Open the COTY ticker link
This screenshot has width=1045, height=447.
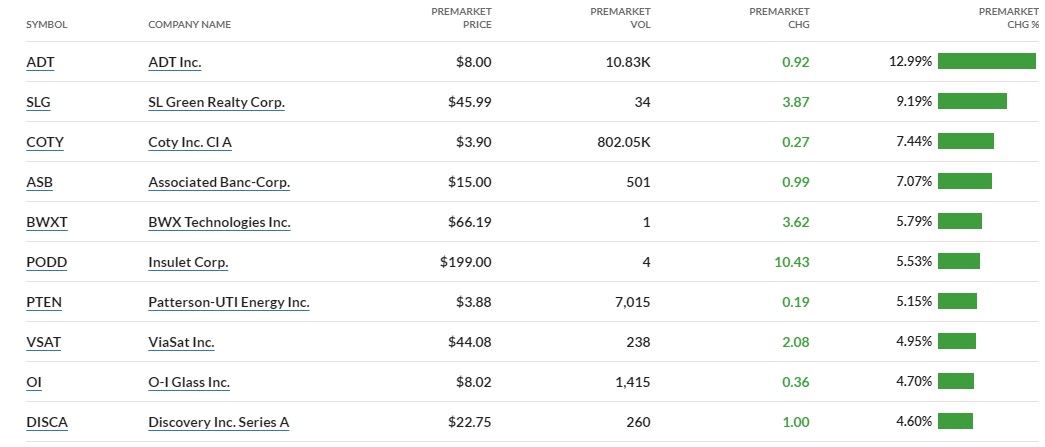coord(45,142)
